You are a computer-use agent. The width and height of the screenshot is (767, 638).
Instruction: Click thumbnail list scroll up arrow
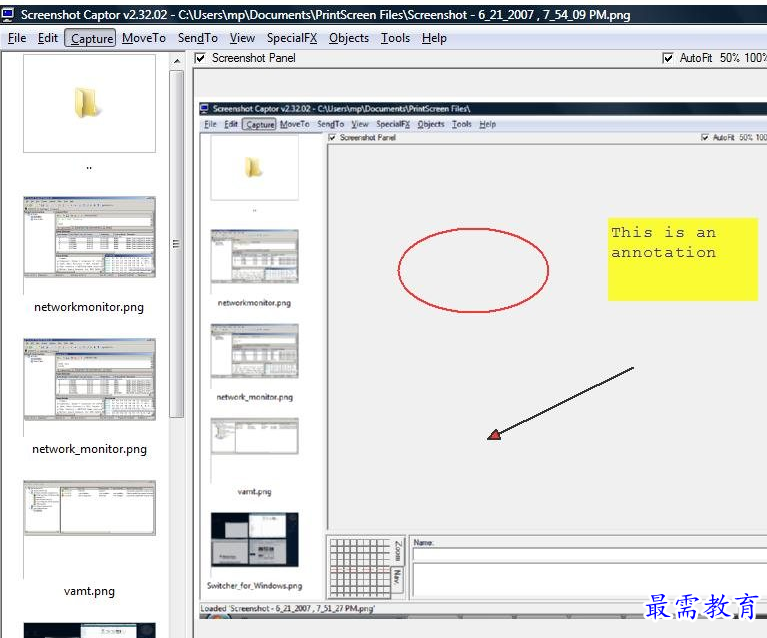point(177,61)
